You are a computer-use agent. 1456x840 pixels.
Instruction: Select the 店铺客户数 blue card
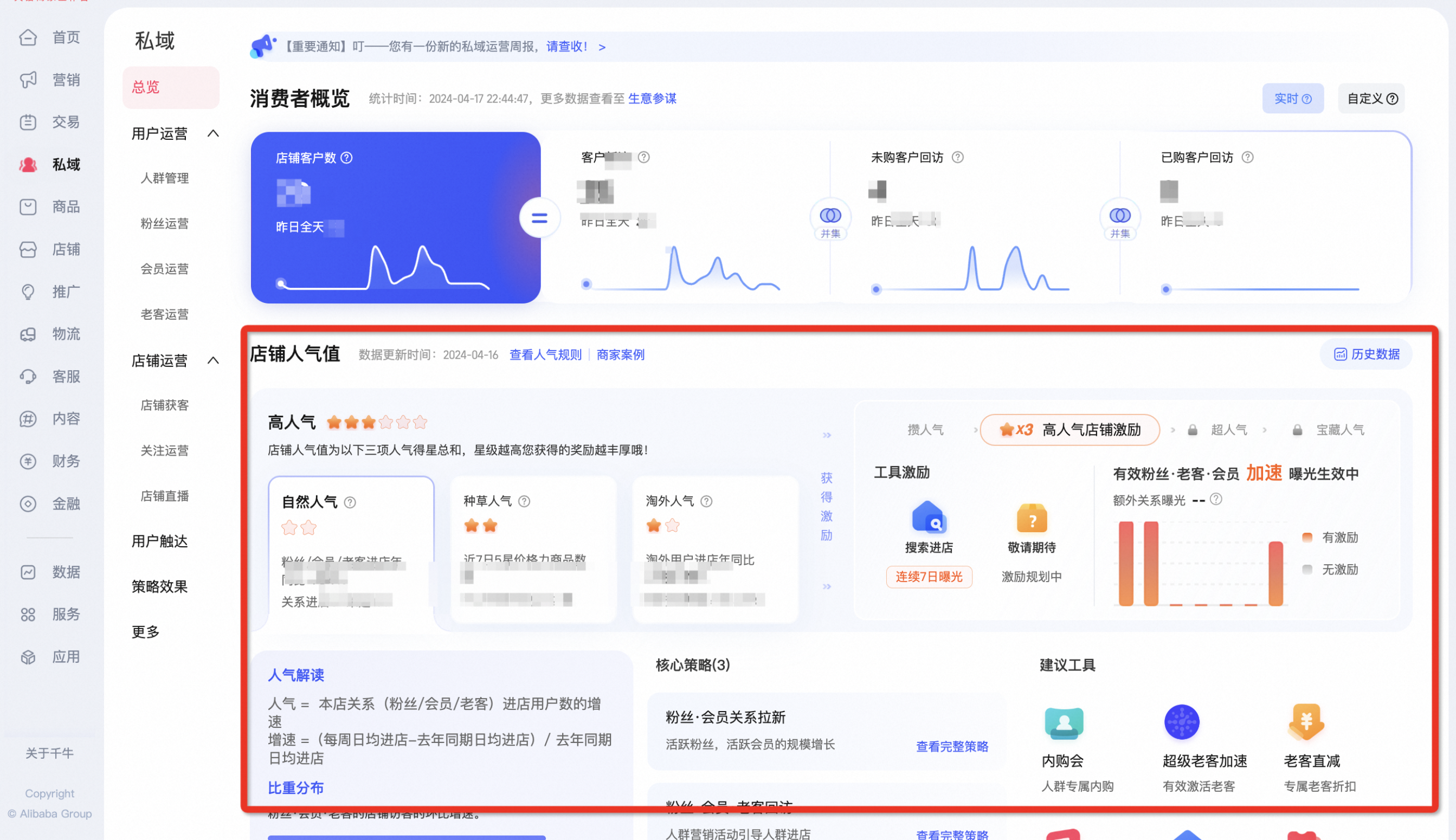pos(396,218)
